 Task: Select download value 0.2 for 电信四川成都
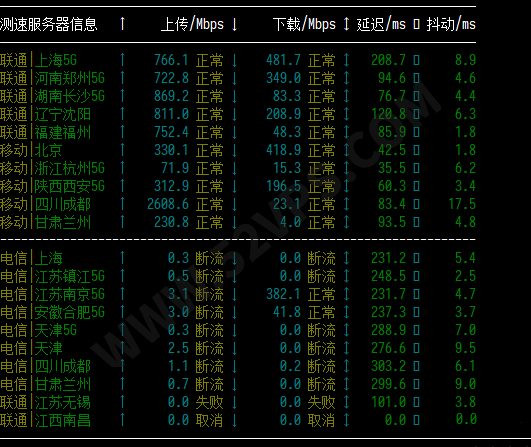[x=291, y=366]
